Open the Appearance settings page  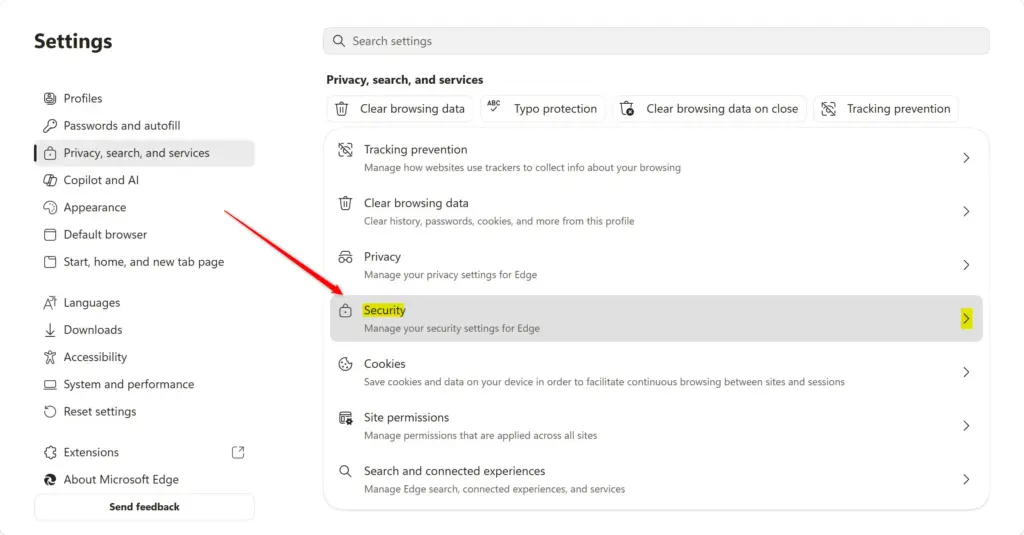tap(144, 207)
